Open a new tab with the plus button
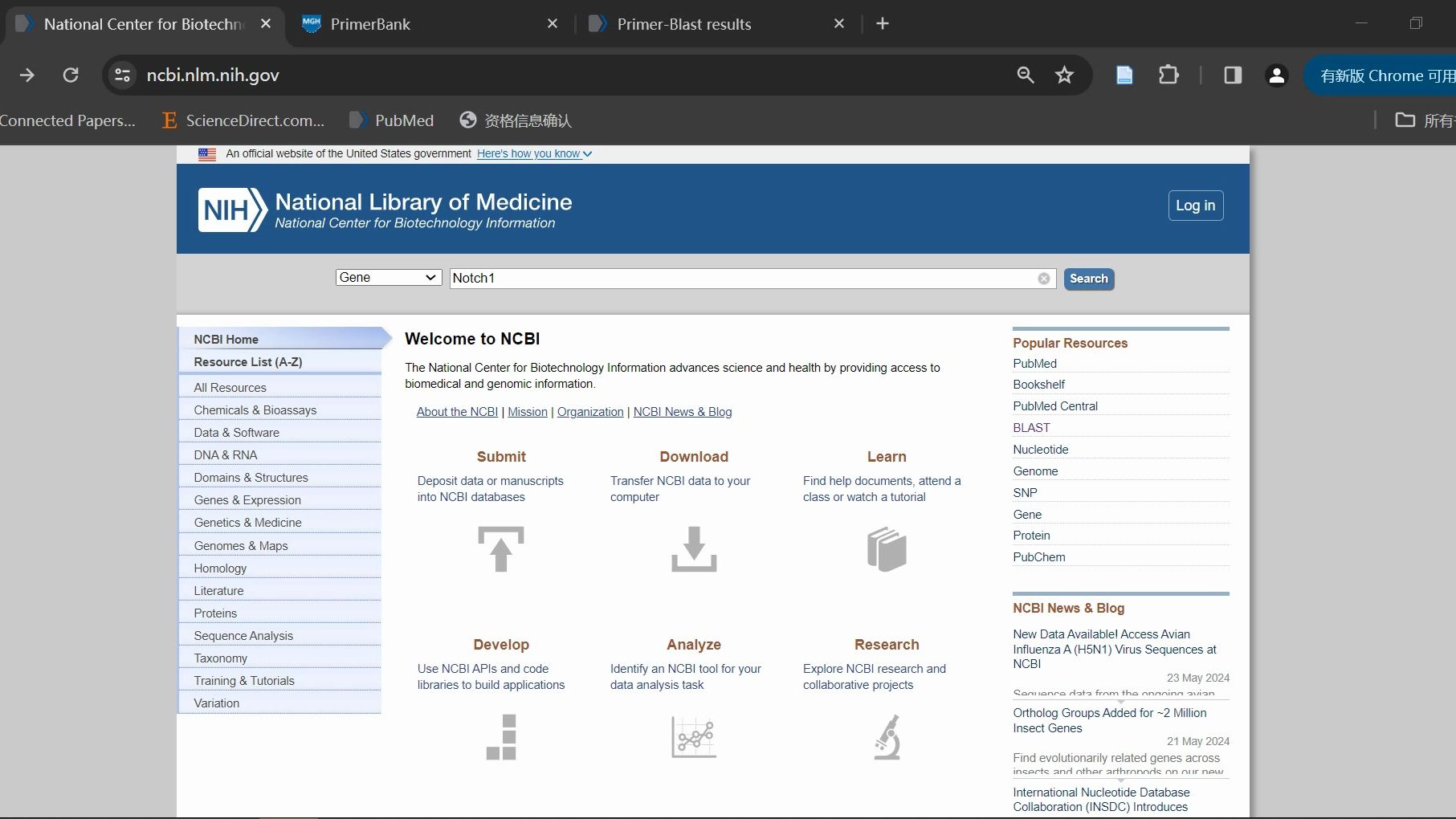The height and width of the screenshot is (819, 1456). click(x=883, y=23)
